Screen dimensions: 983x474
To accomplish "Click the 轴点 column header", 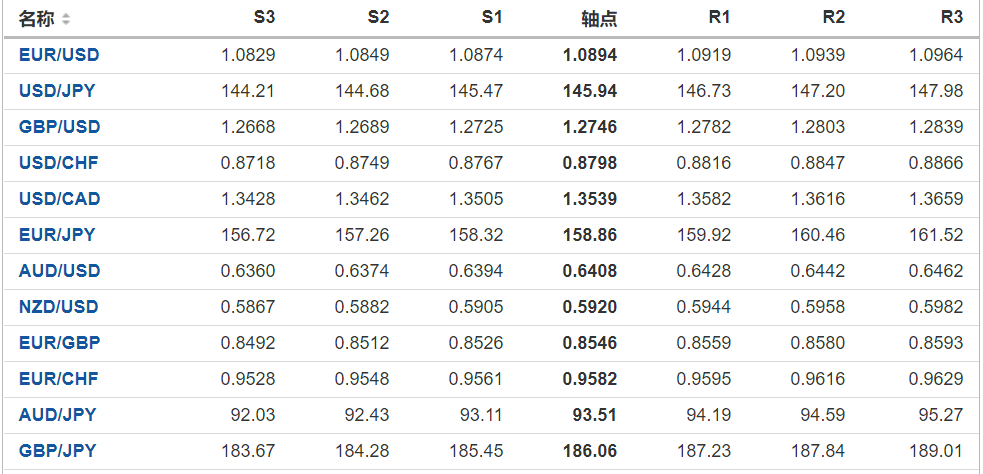I will 599,19.
